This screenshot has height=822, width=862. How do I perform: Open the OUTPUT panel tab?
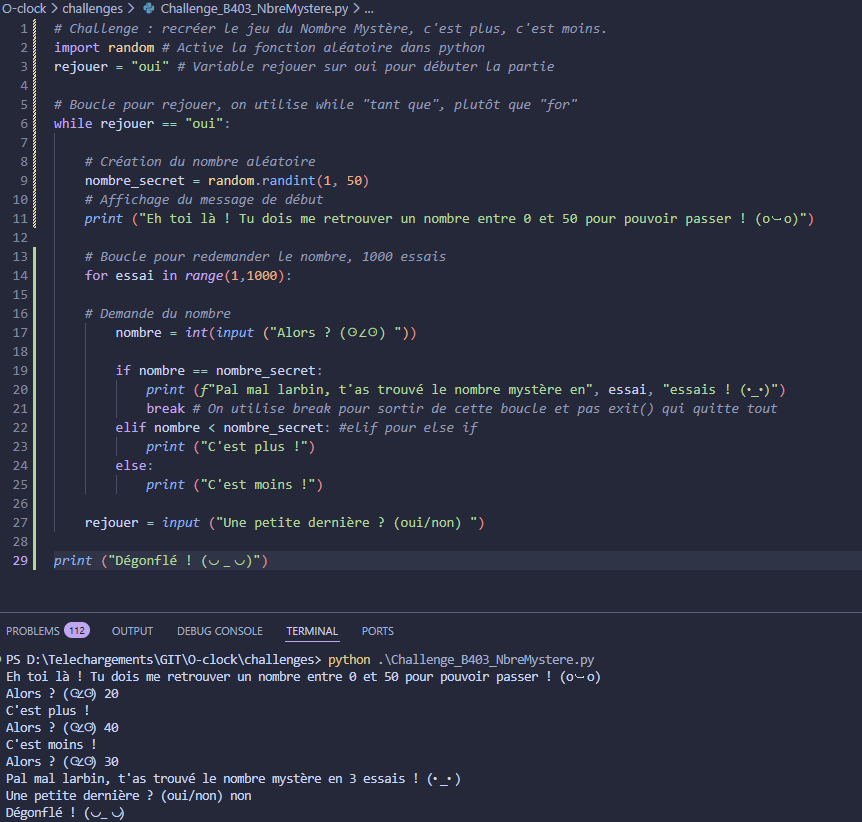click(x=132, y=631)
